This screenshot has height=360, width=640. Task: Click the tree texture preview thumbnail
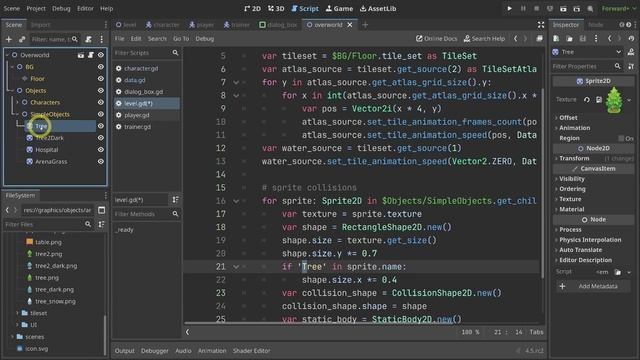[x=614, y=100]
